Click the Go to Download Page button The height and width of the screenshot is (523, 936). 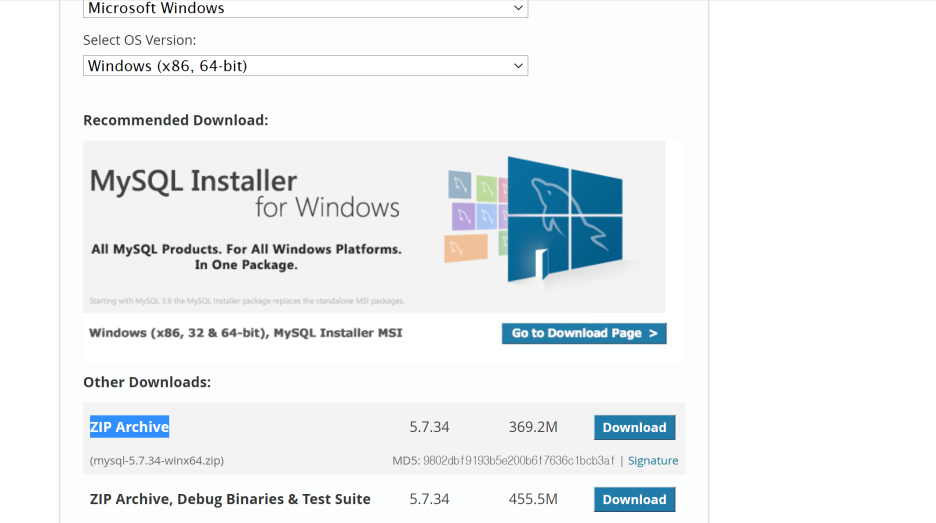(584, 333)
